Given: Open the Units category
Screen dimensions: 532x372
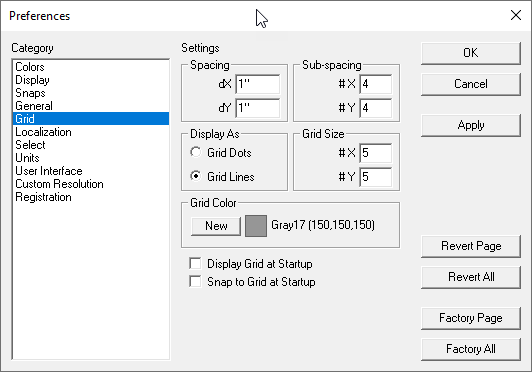Looking at the screenshot, I should point(91,158).
